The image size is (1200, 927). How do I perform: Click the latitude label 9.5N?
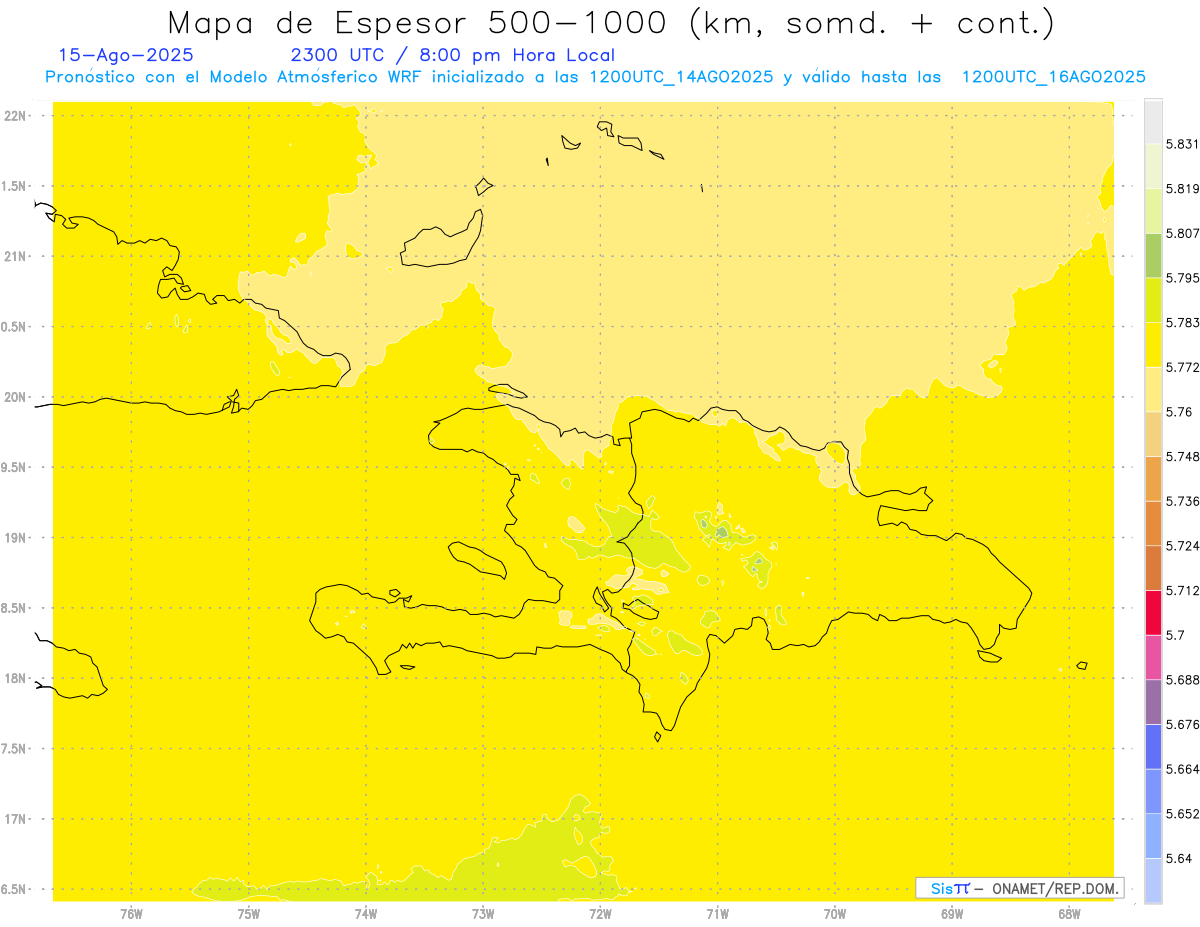15,468
